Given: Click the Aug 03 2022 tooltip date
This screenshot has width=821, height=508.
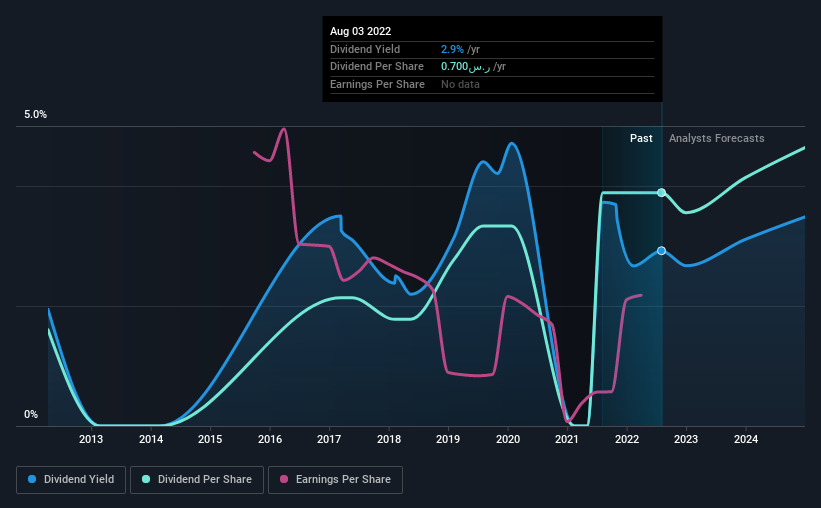Looking at the screenshot, I should pos(360,31).
